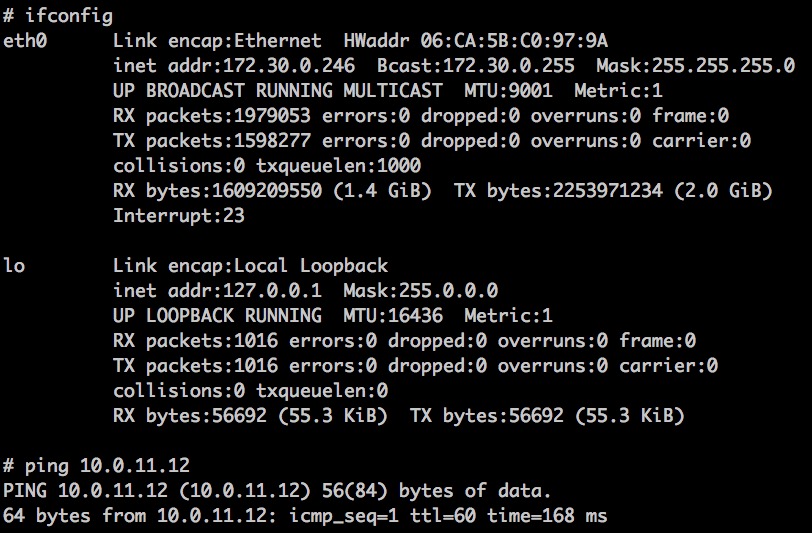Screen dimensions: 812x533
Task: Click the TX packets:1598277 counter
Action: (212, 140)
